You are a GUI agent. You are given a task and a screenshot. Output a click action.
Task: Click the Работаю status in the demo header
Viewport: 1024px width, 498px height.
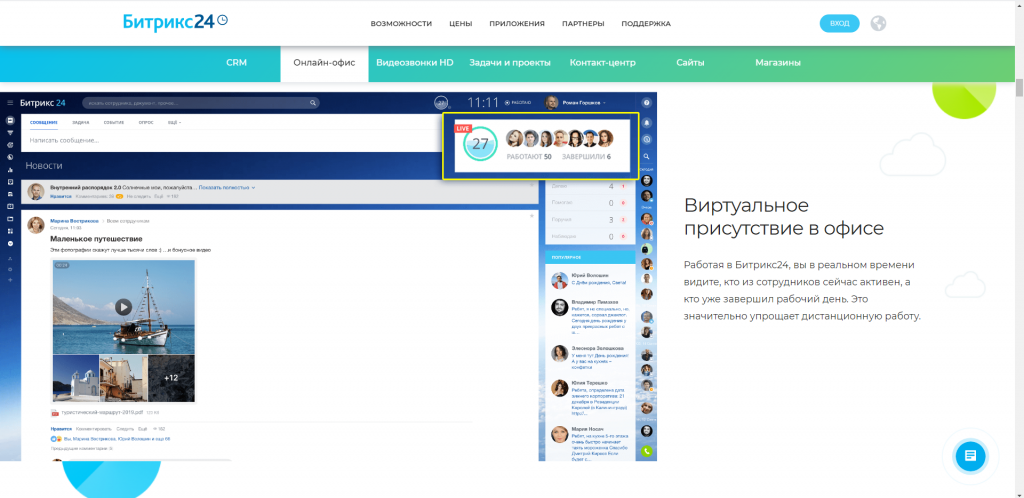(x=519, y=102)
